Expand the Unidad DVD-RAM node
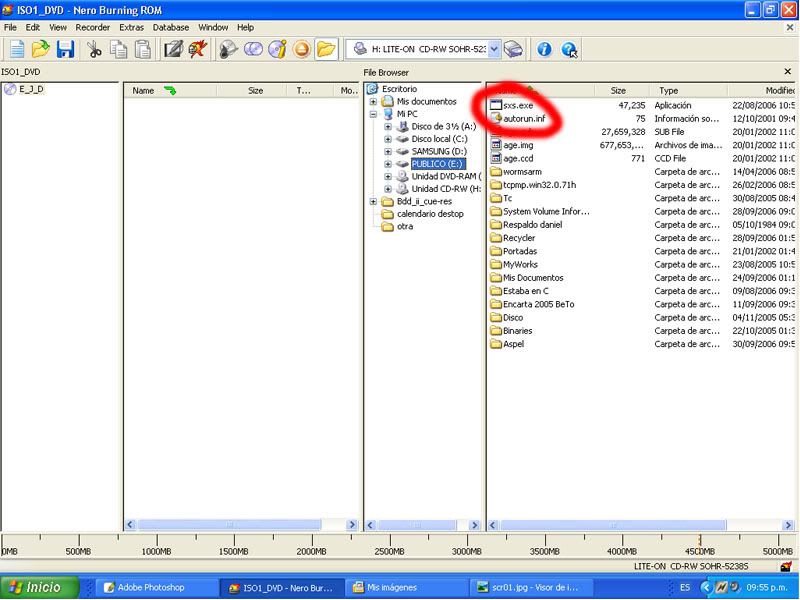800x600 pixels. (x=388, y=177)
